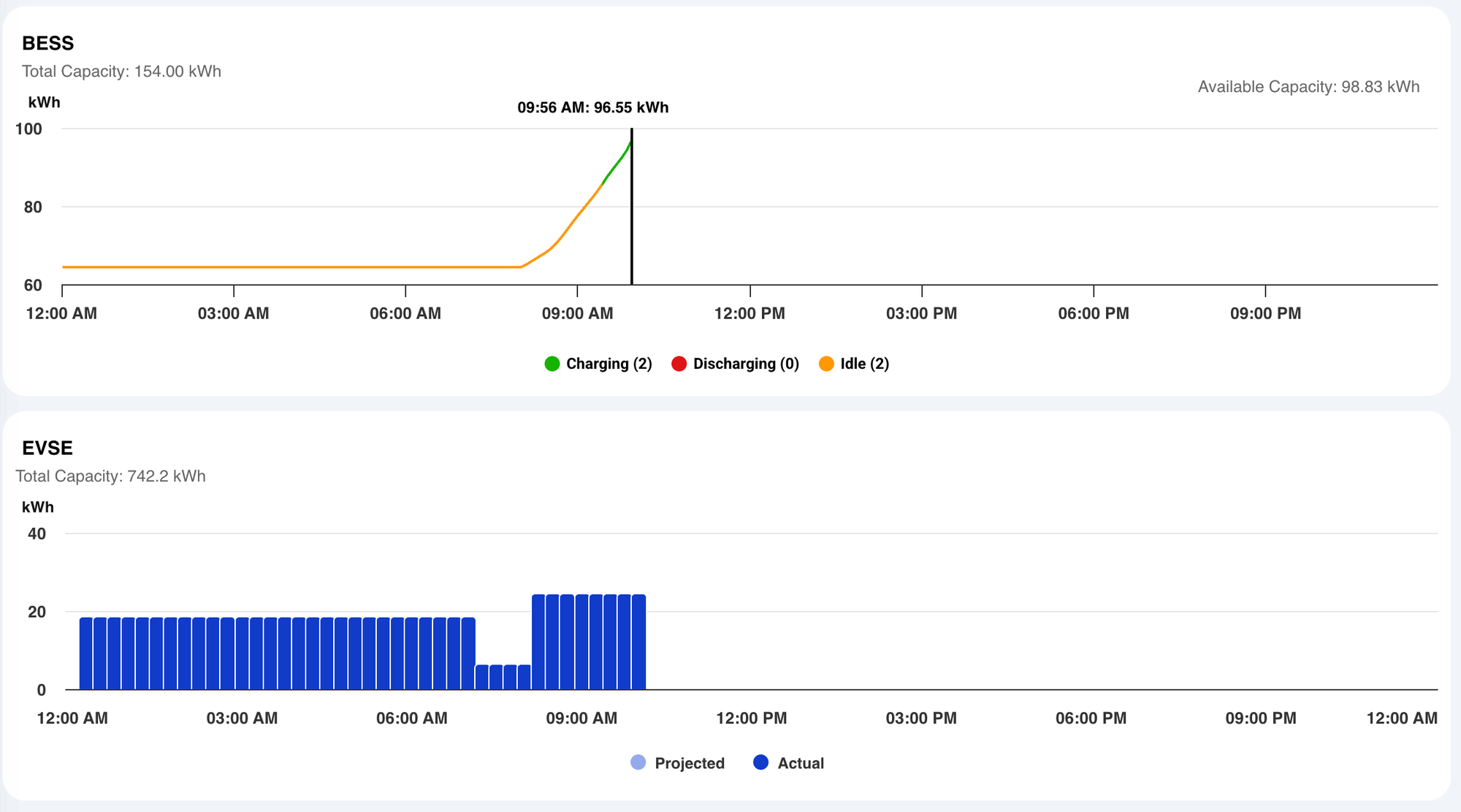Click the 09:56 AM: 96.55 kWh tooltip label
Image resolution: width=1461 pixels, height=812 pixels.
click(592, 107)
